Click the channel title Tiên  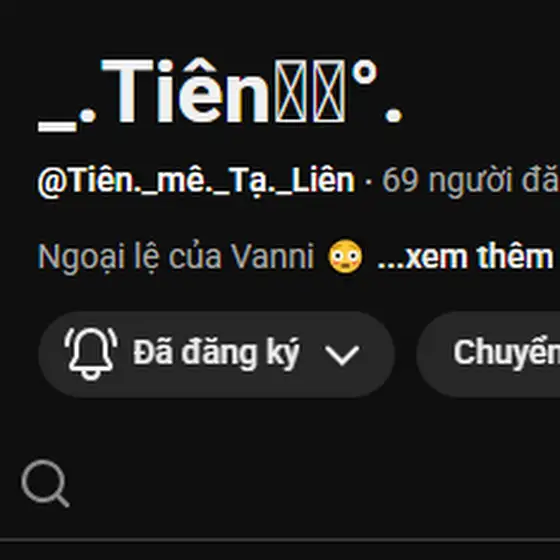(x=186, y=91)
